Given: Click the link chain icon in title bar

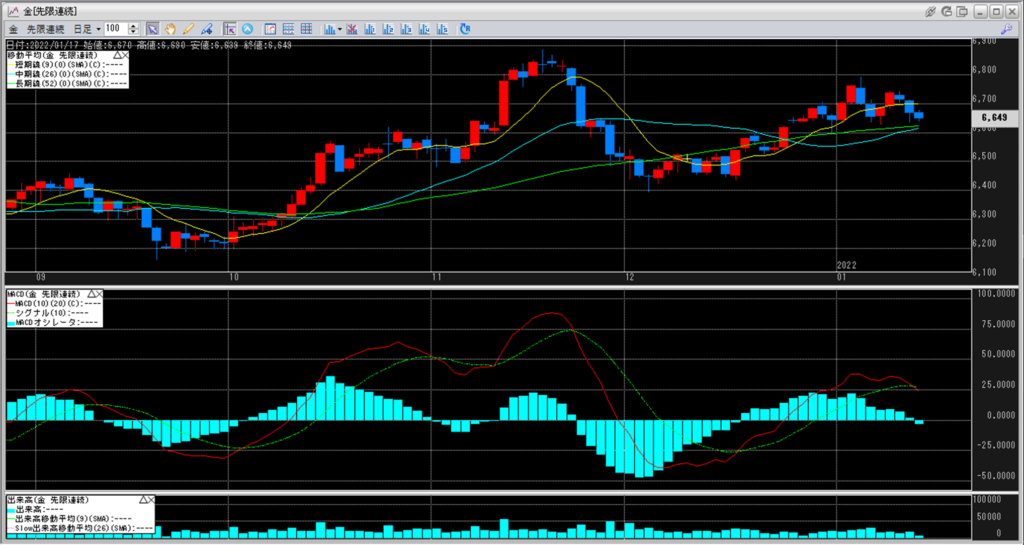Looking at the screenshot, I should (x=930, y=11).
